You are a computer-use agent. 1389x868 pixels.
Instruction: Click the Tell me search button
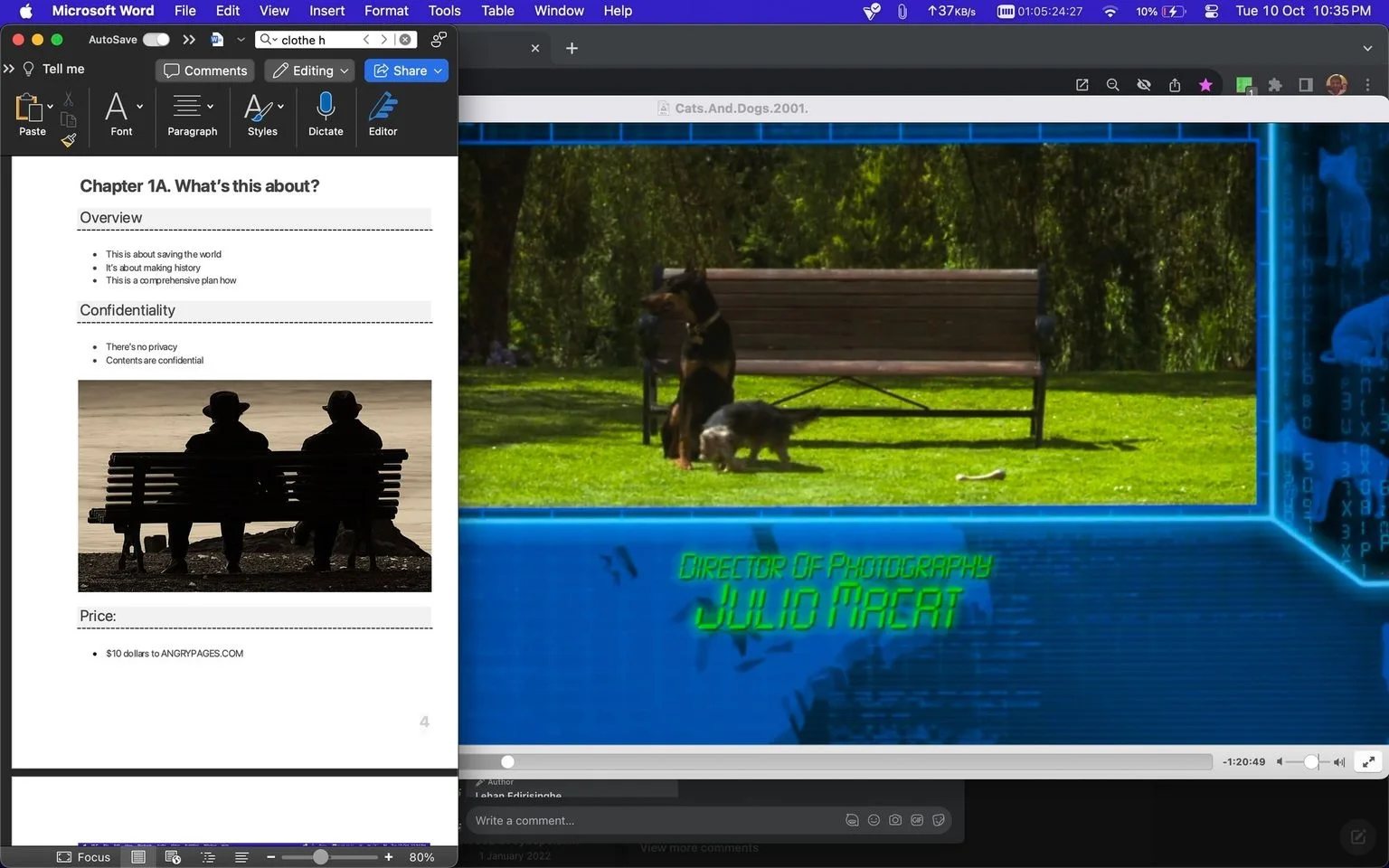tap(52, 69)
